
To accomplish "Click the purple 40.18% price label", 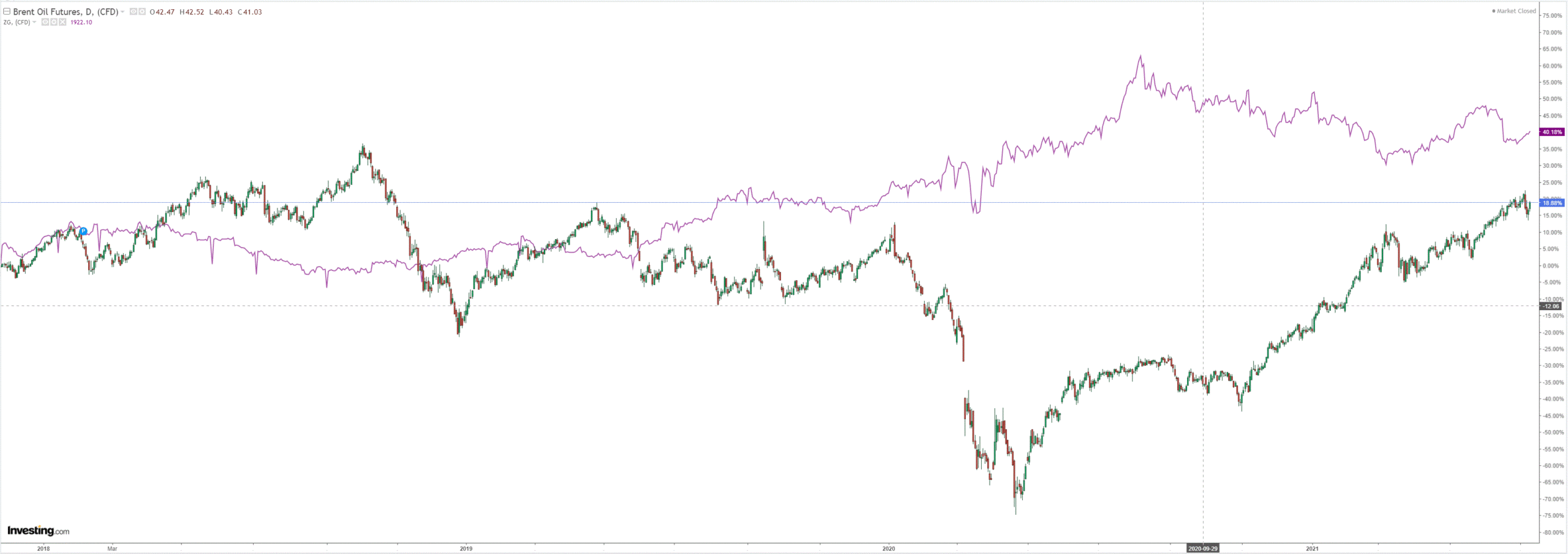I will click(1551, 132).
